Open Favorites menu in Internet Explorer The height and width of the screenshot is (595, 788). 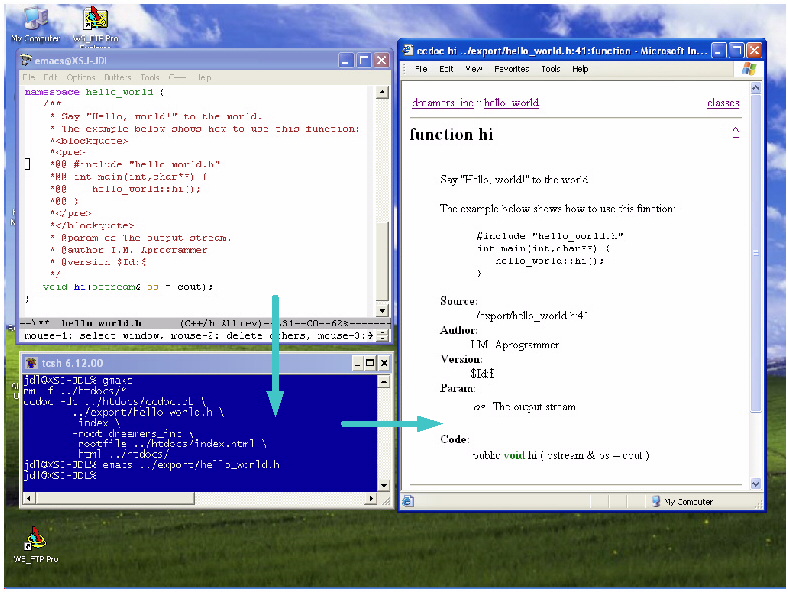512,69
